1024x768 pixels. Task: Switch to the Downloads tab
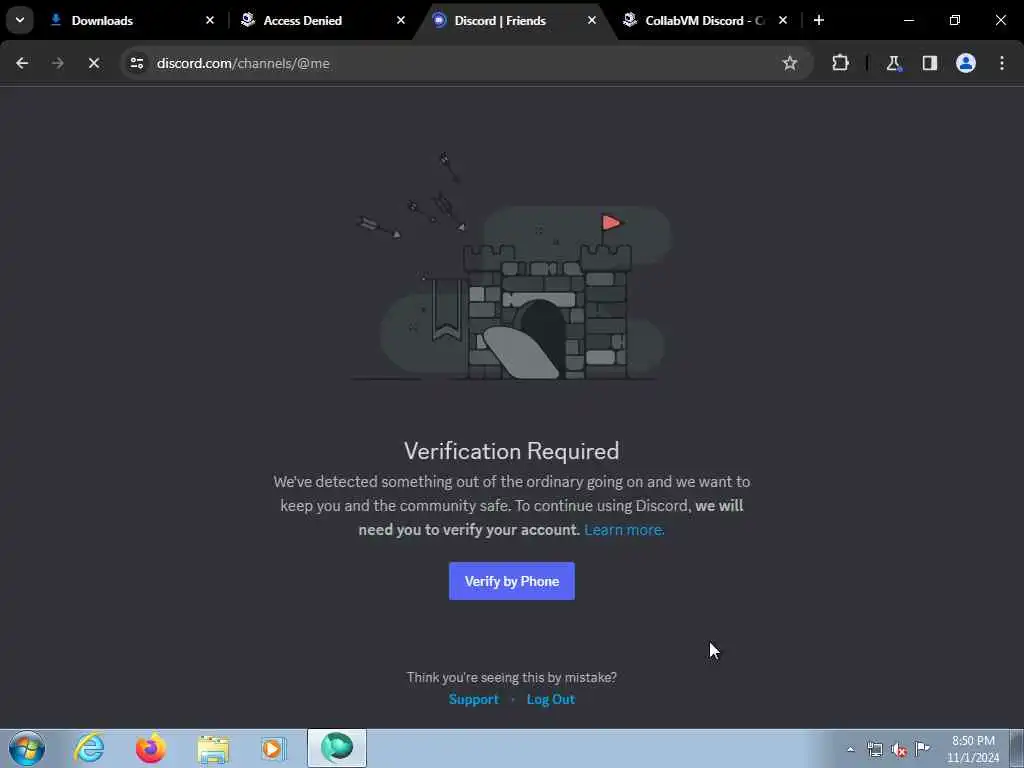pos(131,20)
